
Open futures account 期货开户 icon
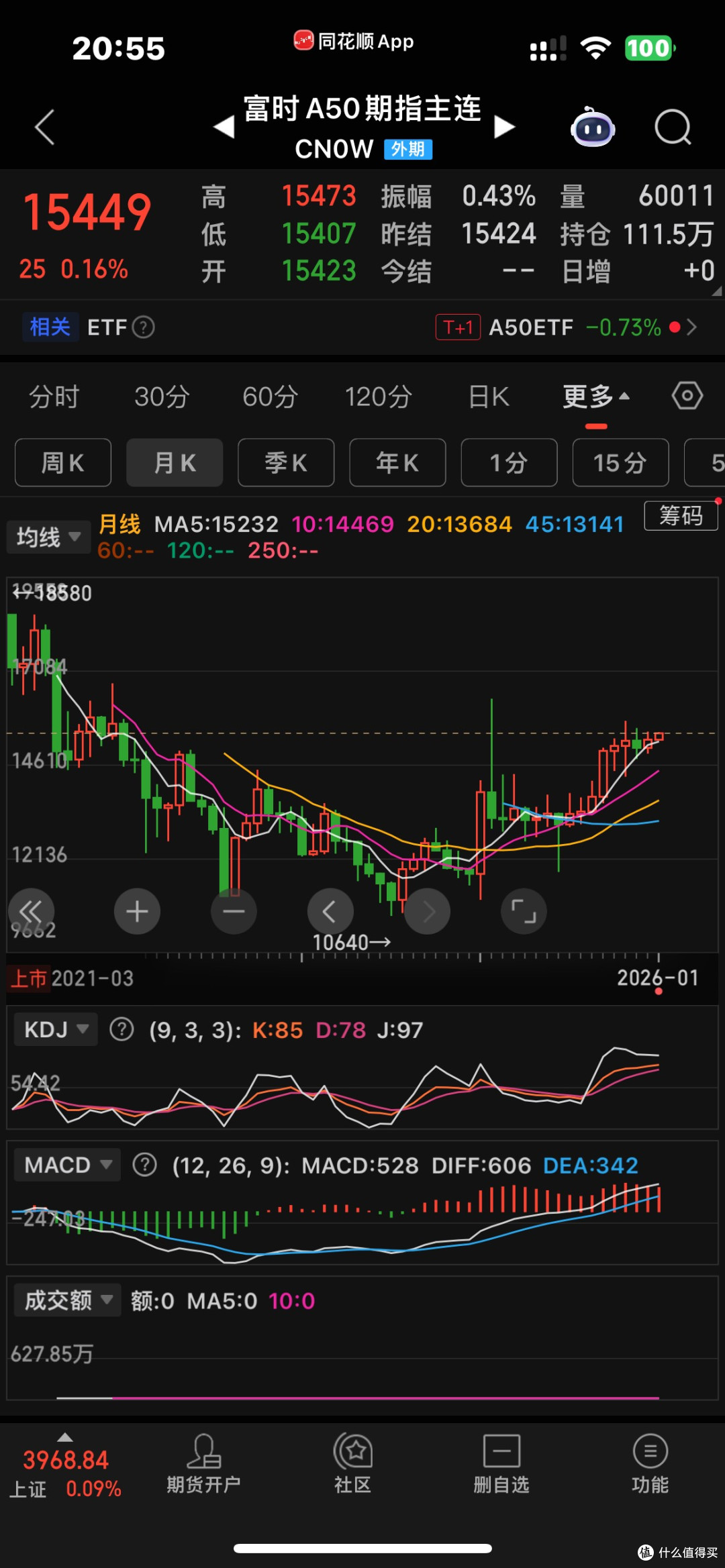point(203,1464)
